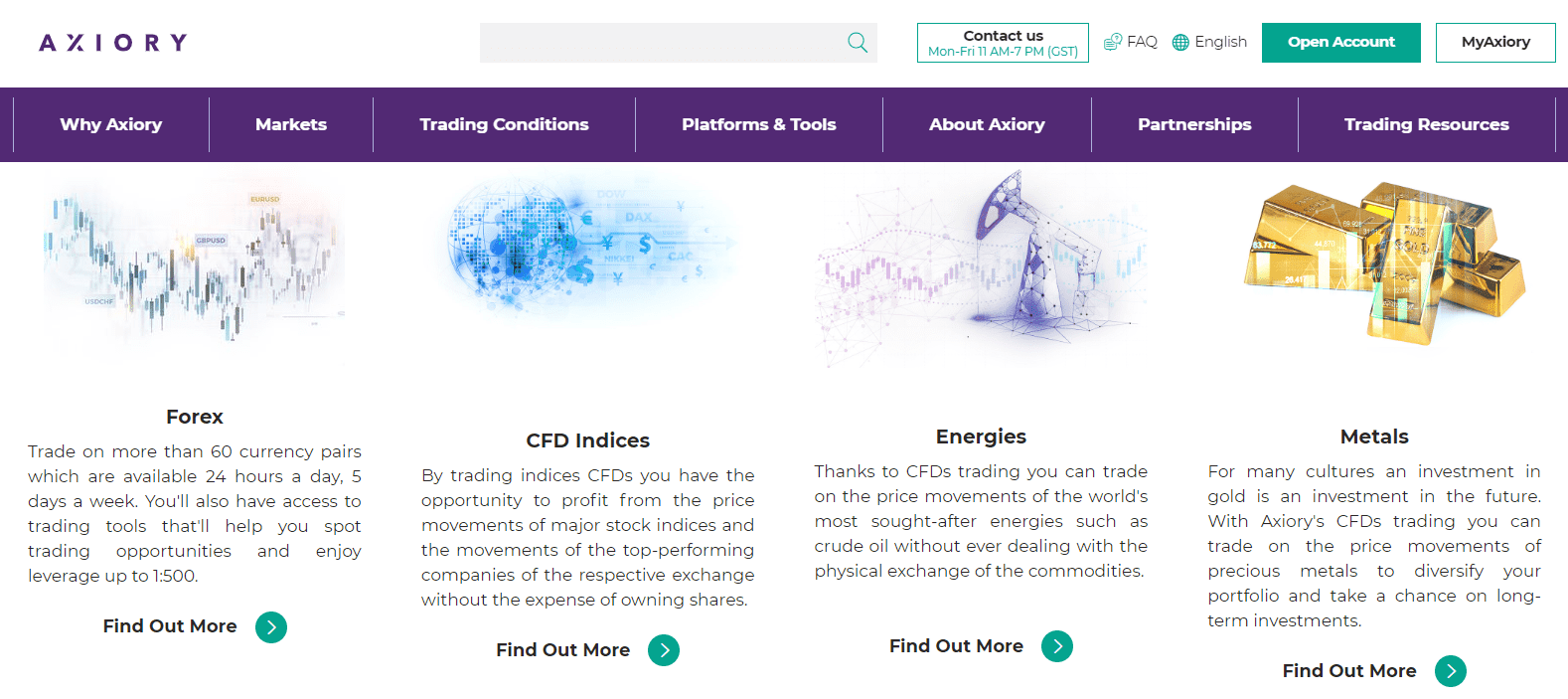The image size is (1568, 699).
Task: Click the search magnifier icon
Action: click(x=856, y=42)
